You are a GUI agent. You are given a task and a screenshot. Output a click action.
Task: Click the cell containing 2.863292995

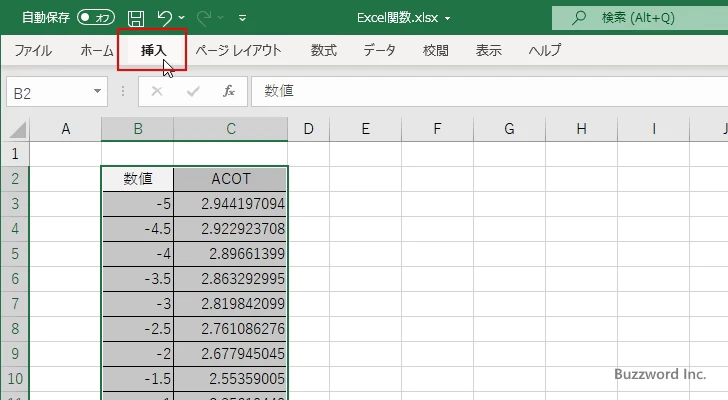[x=231, y=279]
